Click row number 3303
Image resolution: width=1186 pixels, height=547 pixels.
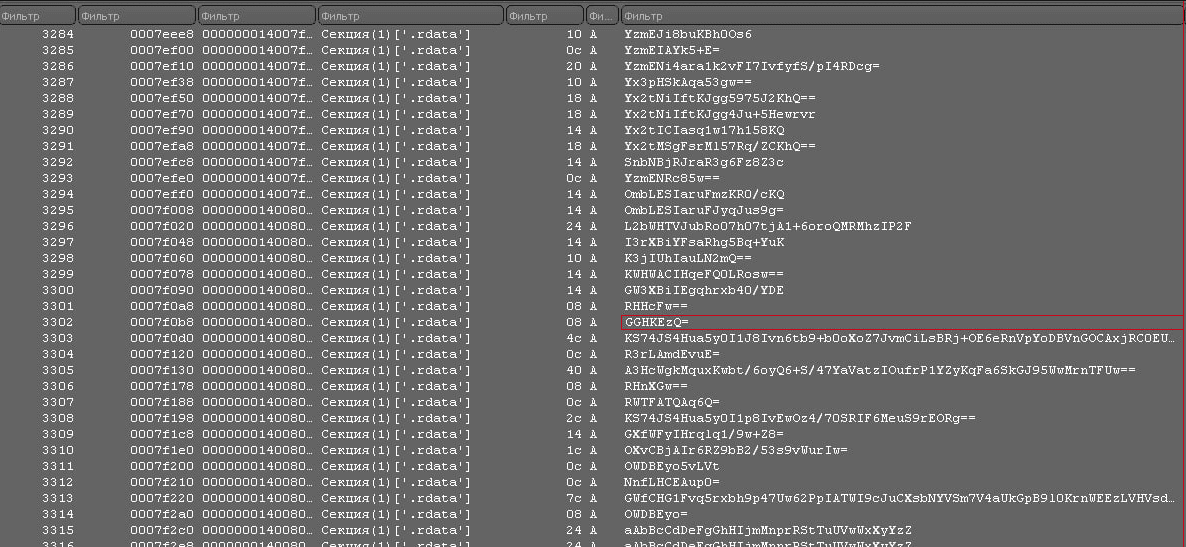57,338
